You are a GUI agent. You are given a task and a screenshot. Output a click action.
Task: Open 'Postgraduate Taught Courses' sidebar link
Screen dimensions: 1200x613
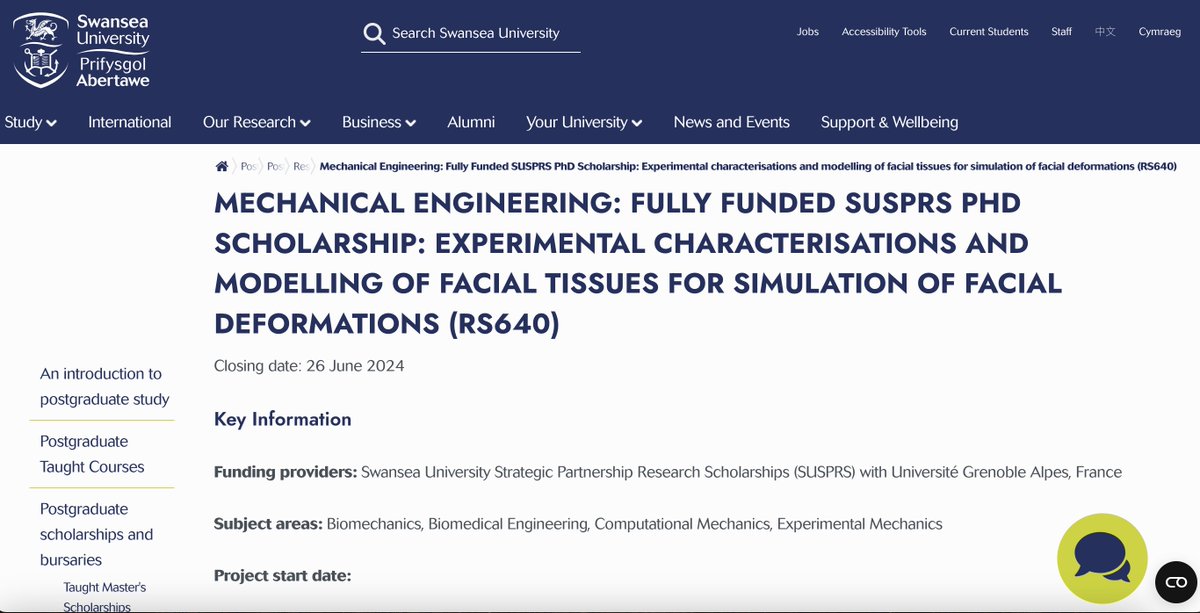pos(92,454)
